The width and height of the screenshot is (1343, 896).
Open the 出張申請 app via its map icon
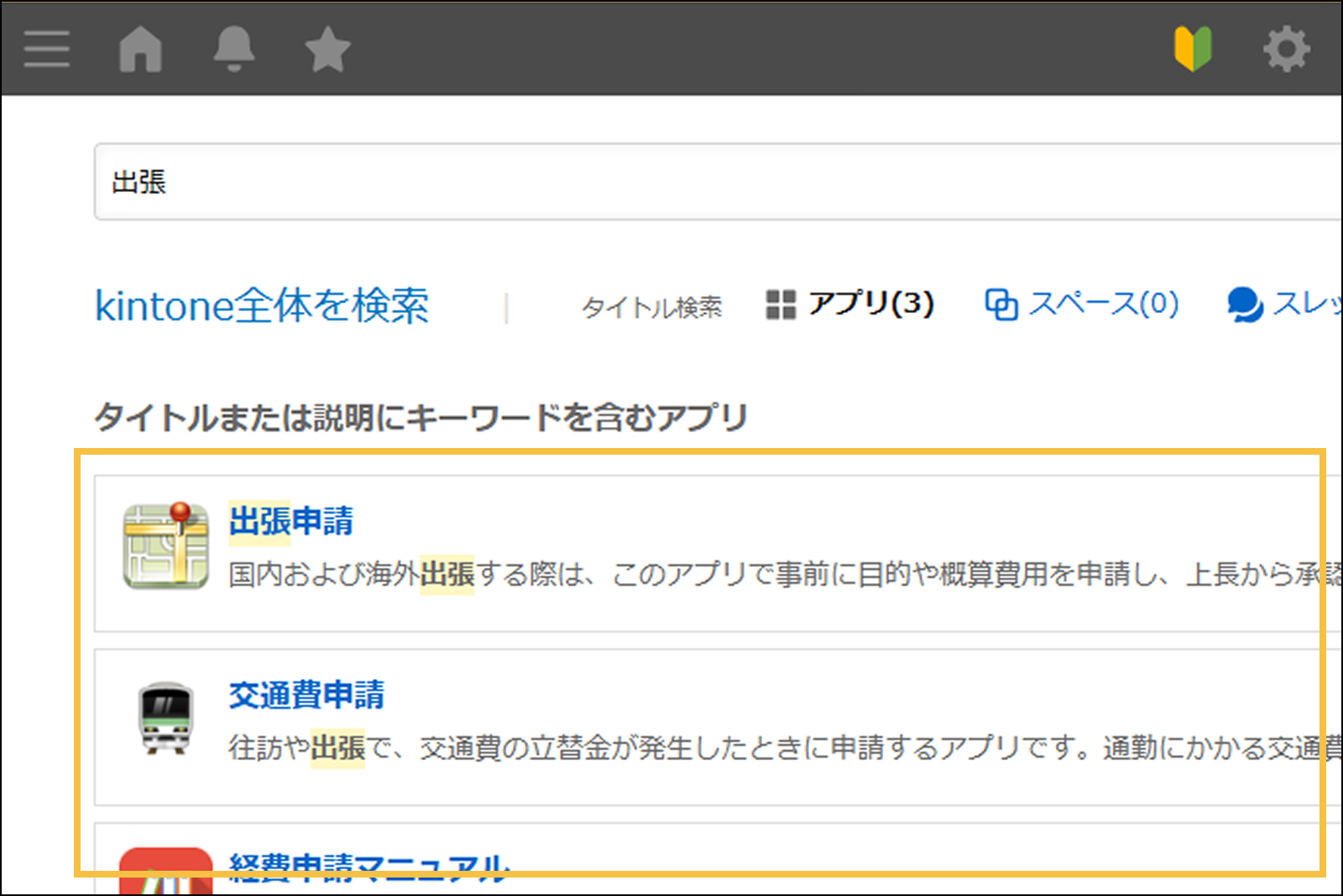click(x=166, y=546)
